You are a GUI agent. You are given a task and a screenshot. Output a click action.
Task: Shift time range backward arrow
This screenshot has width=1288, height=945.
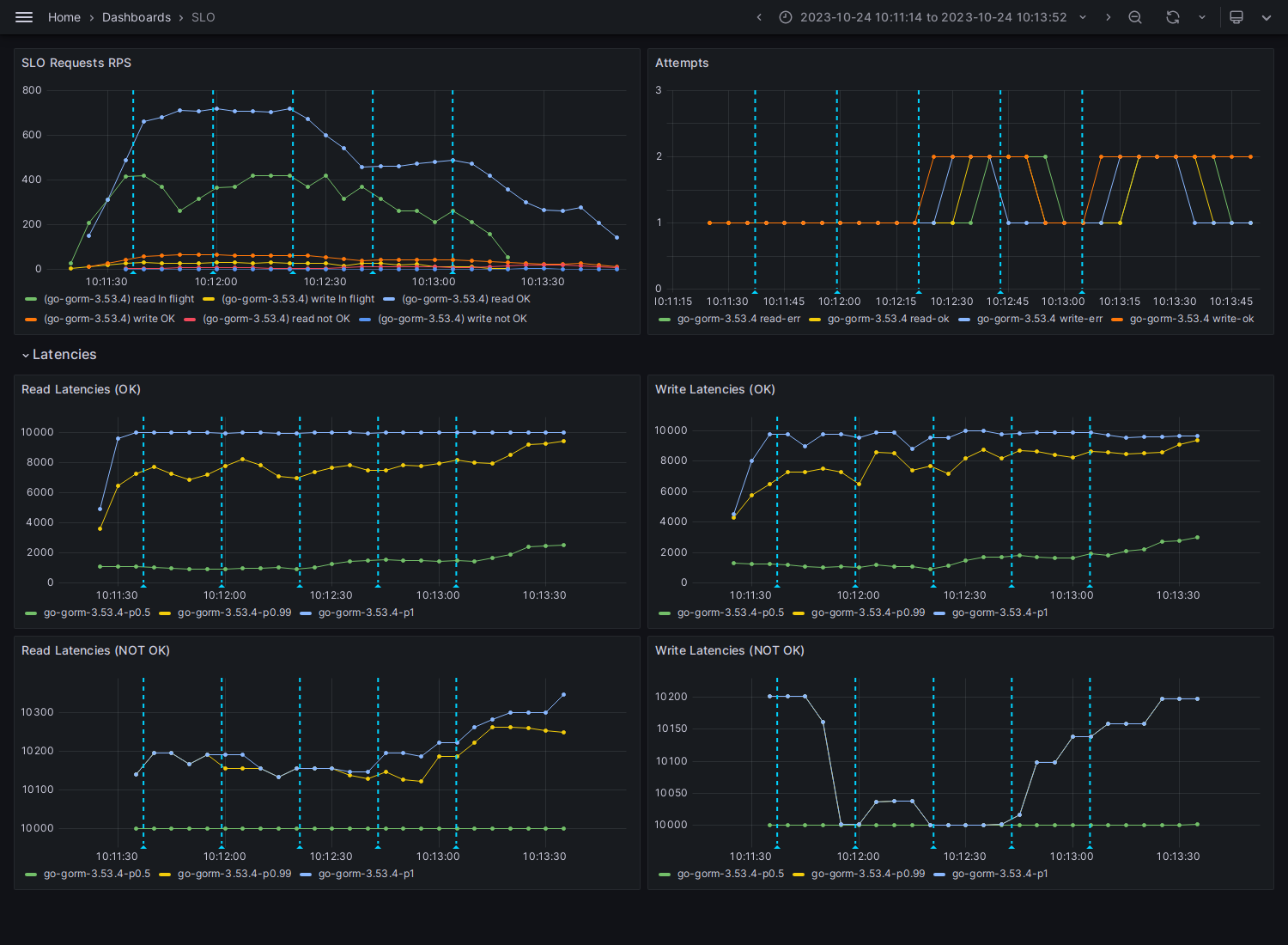pos(759,17)
